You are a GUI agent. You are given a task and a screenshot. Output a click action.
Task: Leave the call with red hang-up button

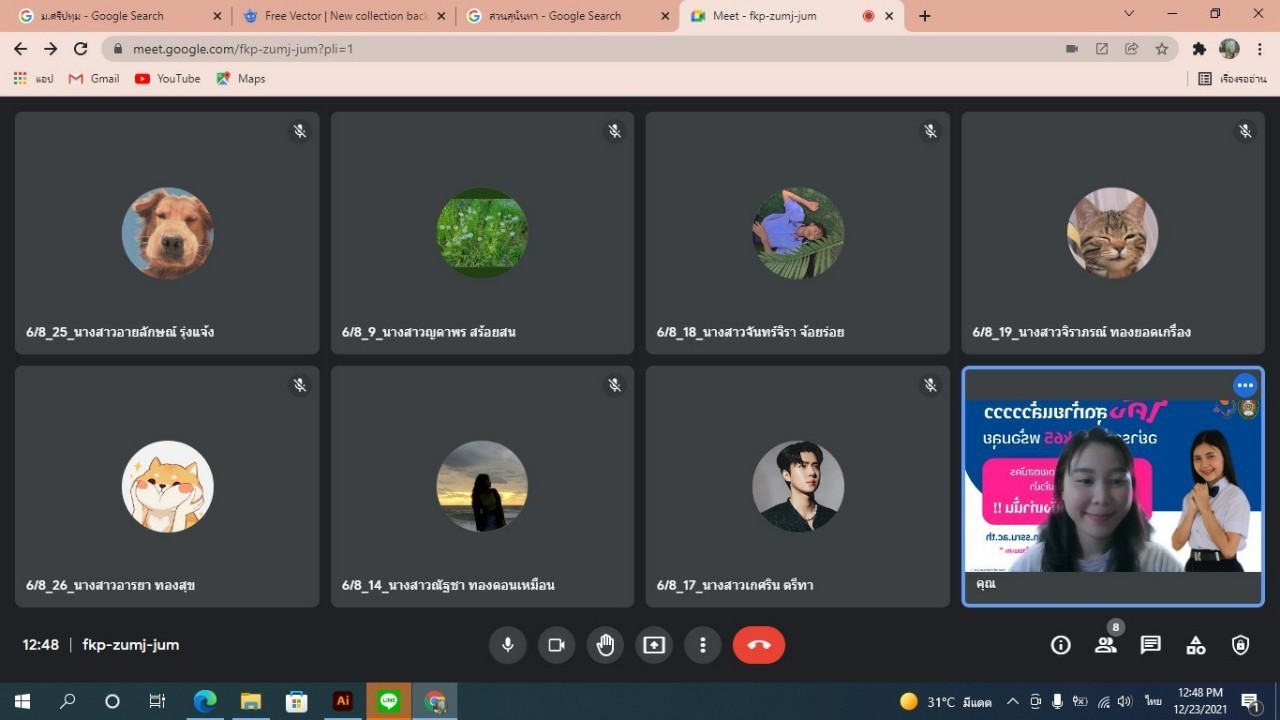pyautogui.click(x=758, y=645)
